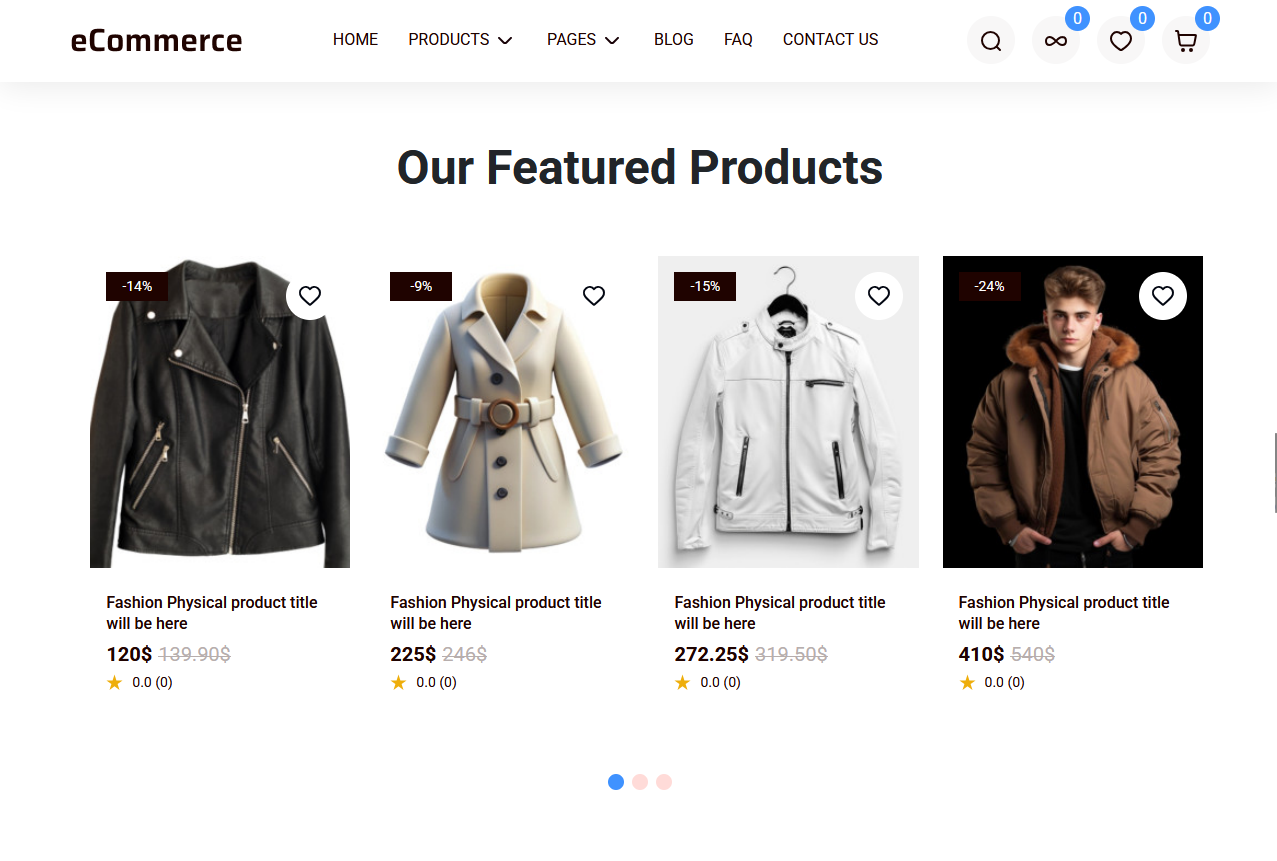The width and height of the screenshot is (1277, 861).
Task: Open the wishlist heart icon in header
Action: tap(1120, 41)
